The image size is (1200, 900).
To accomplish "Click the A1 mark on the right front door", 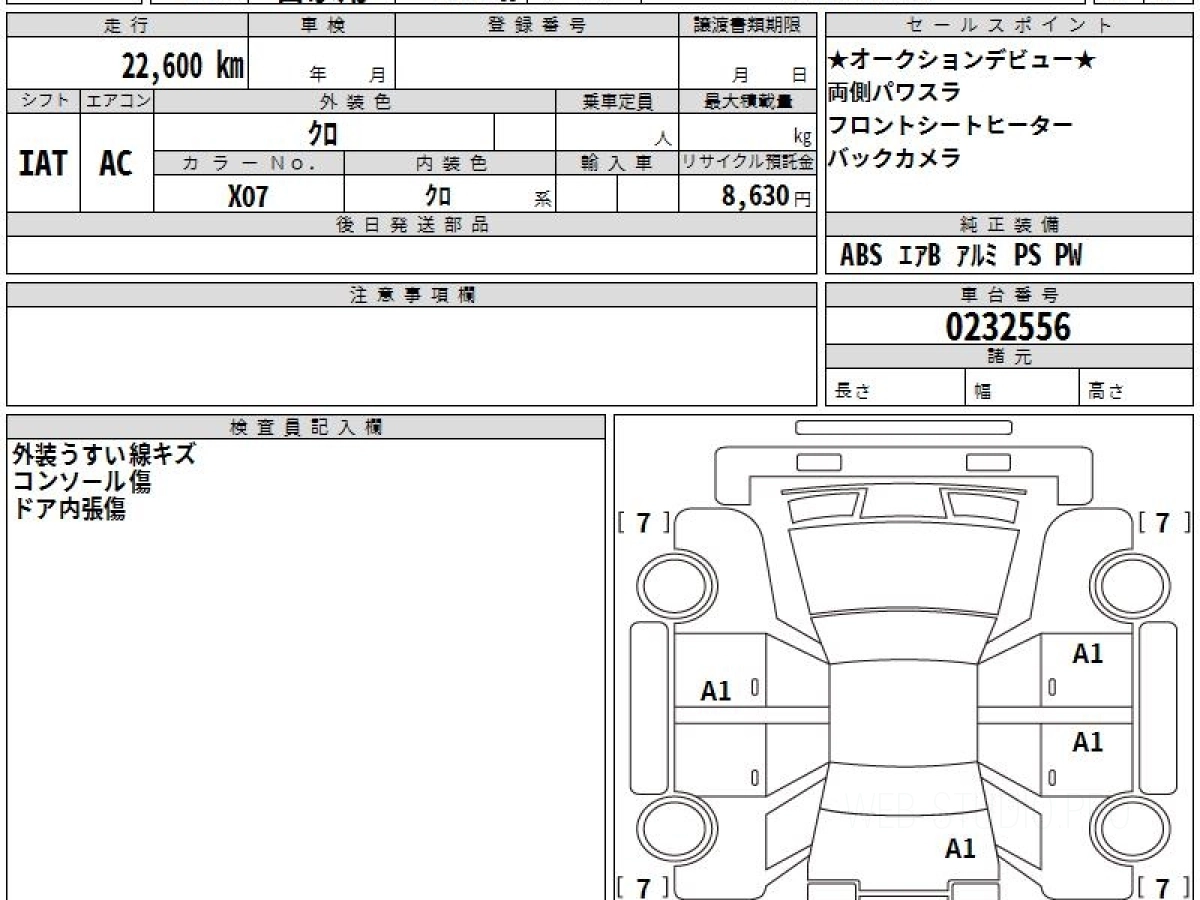I will [x=1088, y=655].
